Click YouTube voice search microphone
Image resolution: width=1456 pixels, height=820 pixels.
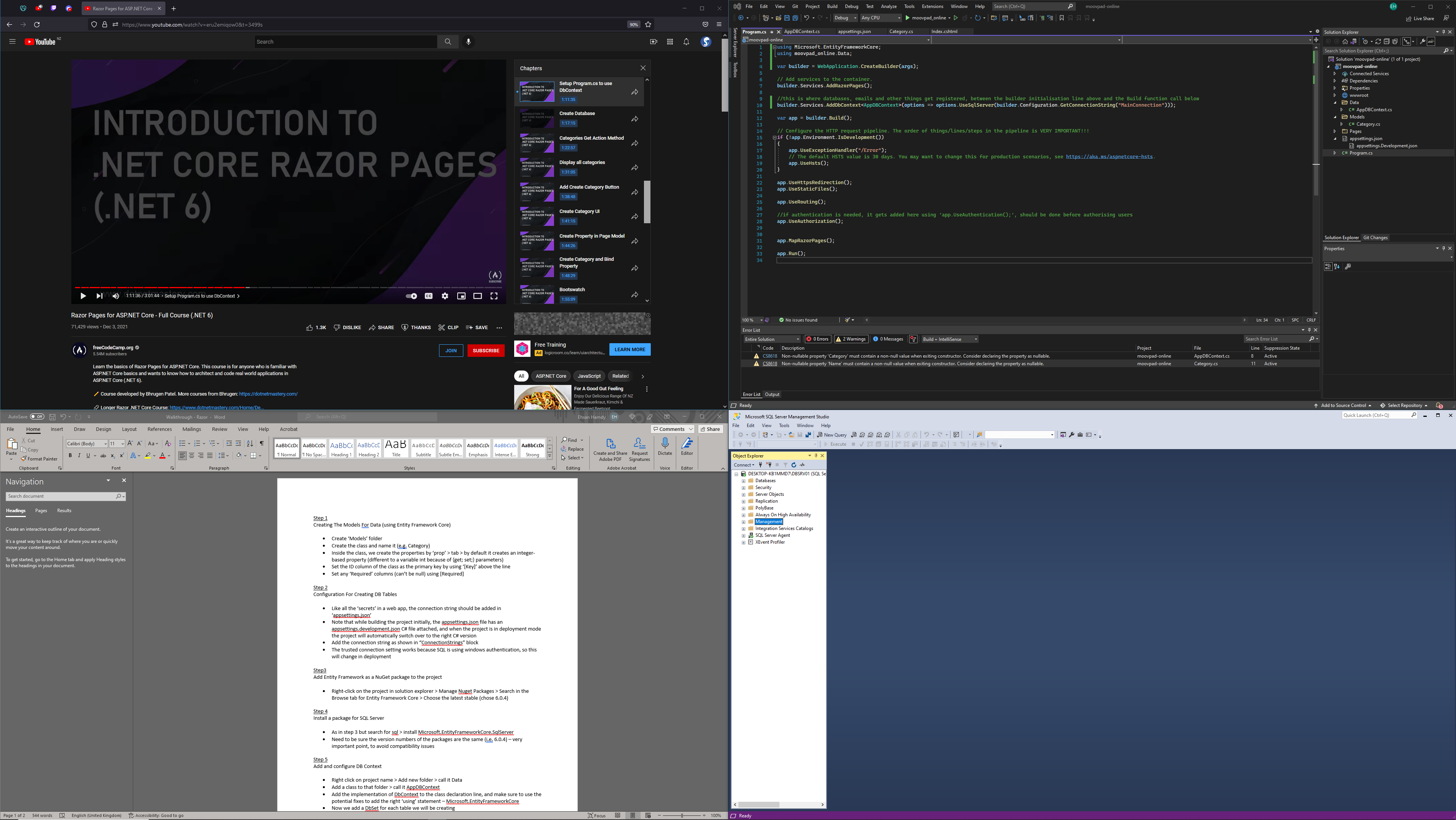point(469,41)
